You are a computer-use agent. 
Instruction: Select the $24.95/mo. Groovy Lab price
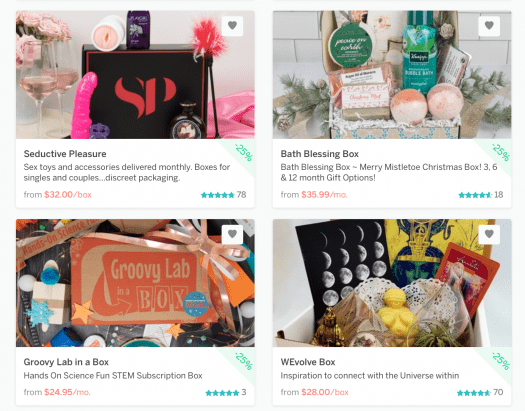(x=67, y=392)
